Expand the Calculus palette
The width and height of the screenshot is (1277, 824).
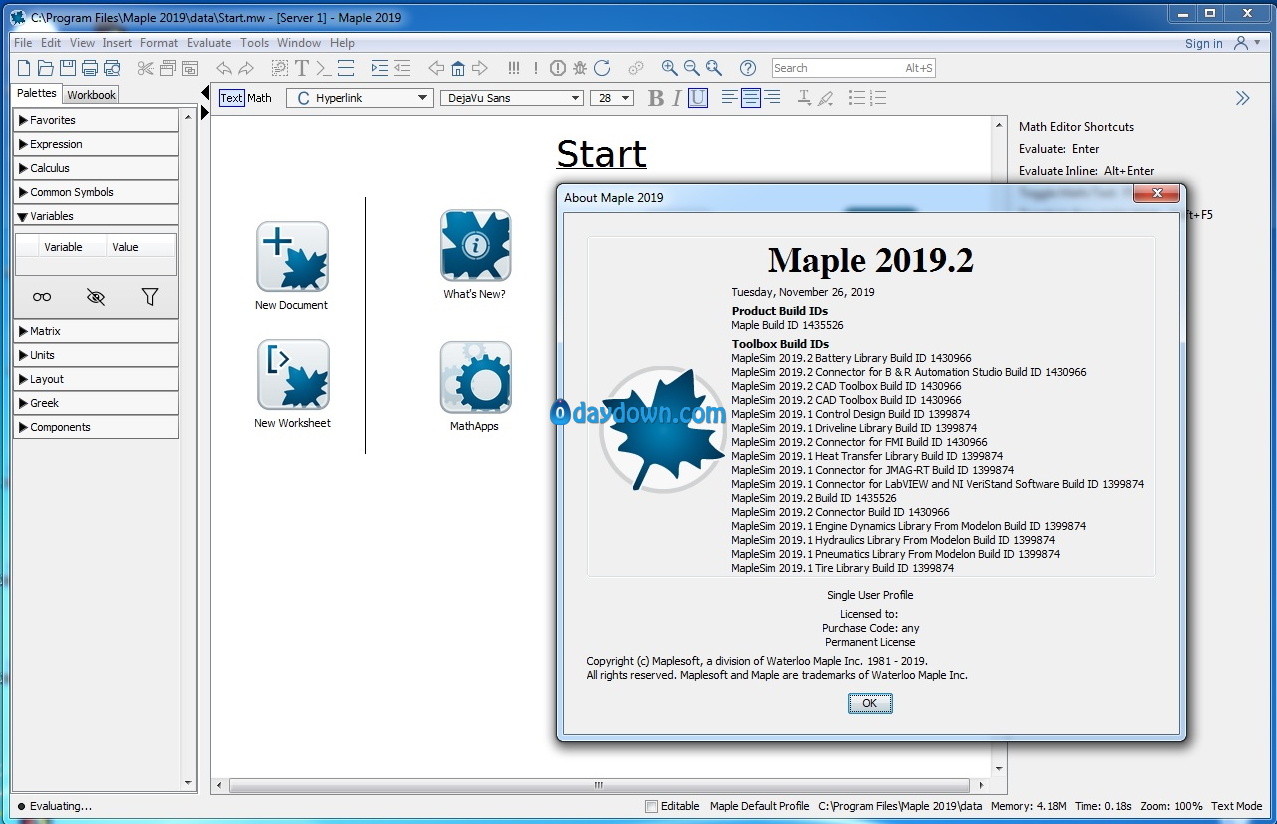pyautogui.click(x=96, y=168)
